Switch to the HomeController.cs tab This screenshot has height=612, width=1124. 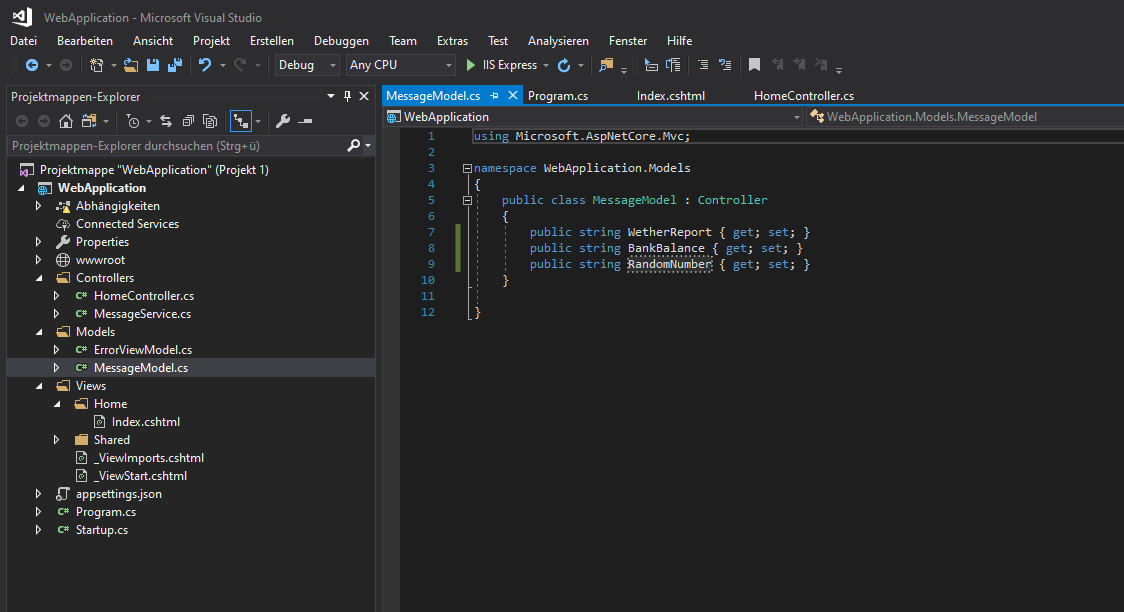804,95
